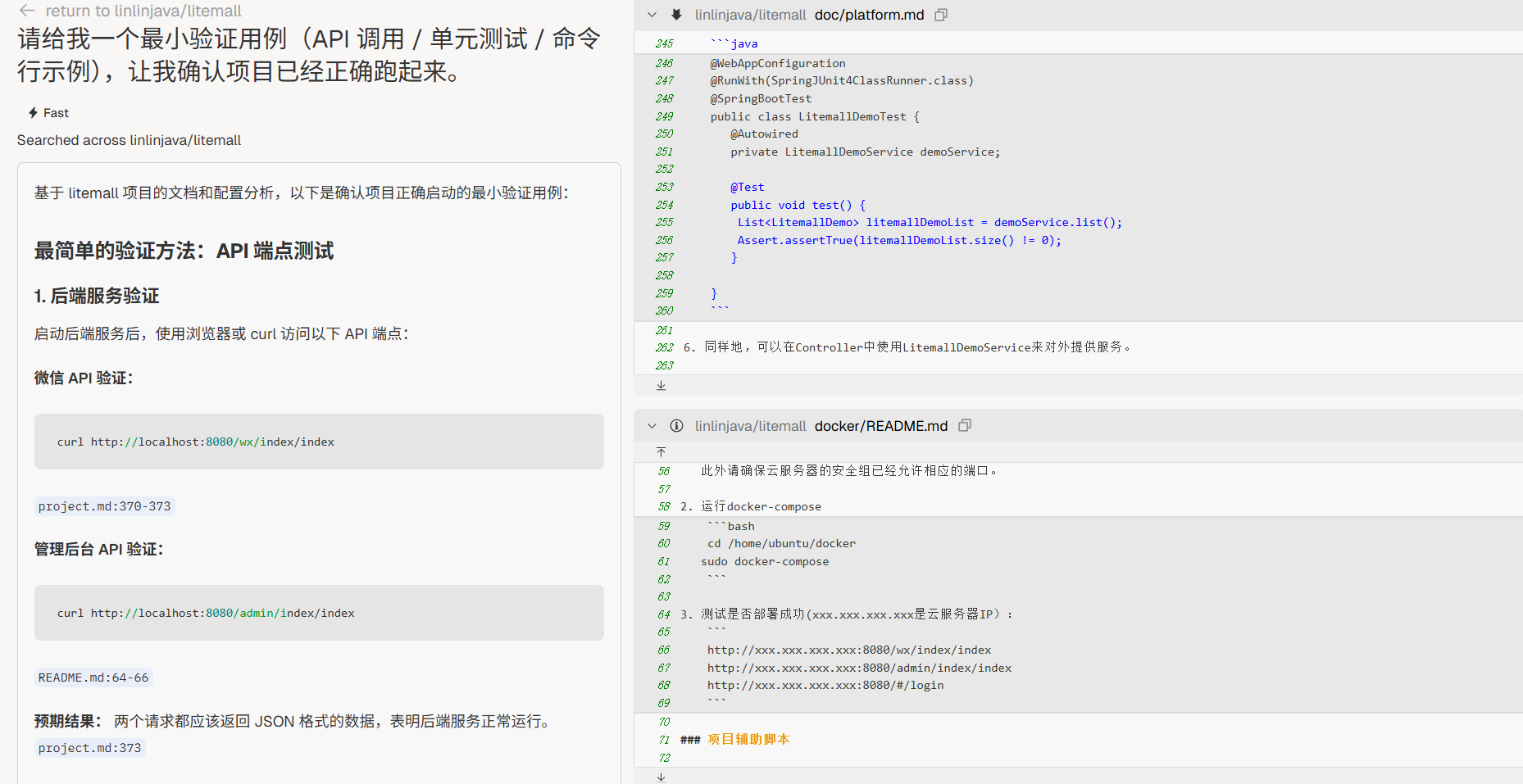Click the docker/README.md file name
Screen dimensions: 1523x784
click(880, 426)
